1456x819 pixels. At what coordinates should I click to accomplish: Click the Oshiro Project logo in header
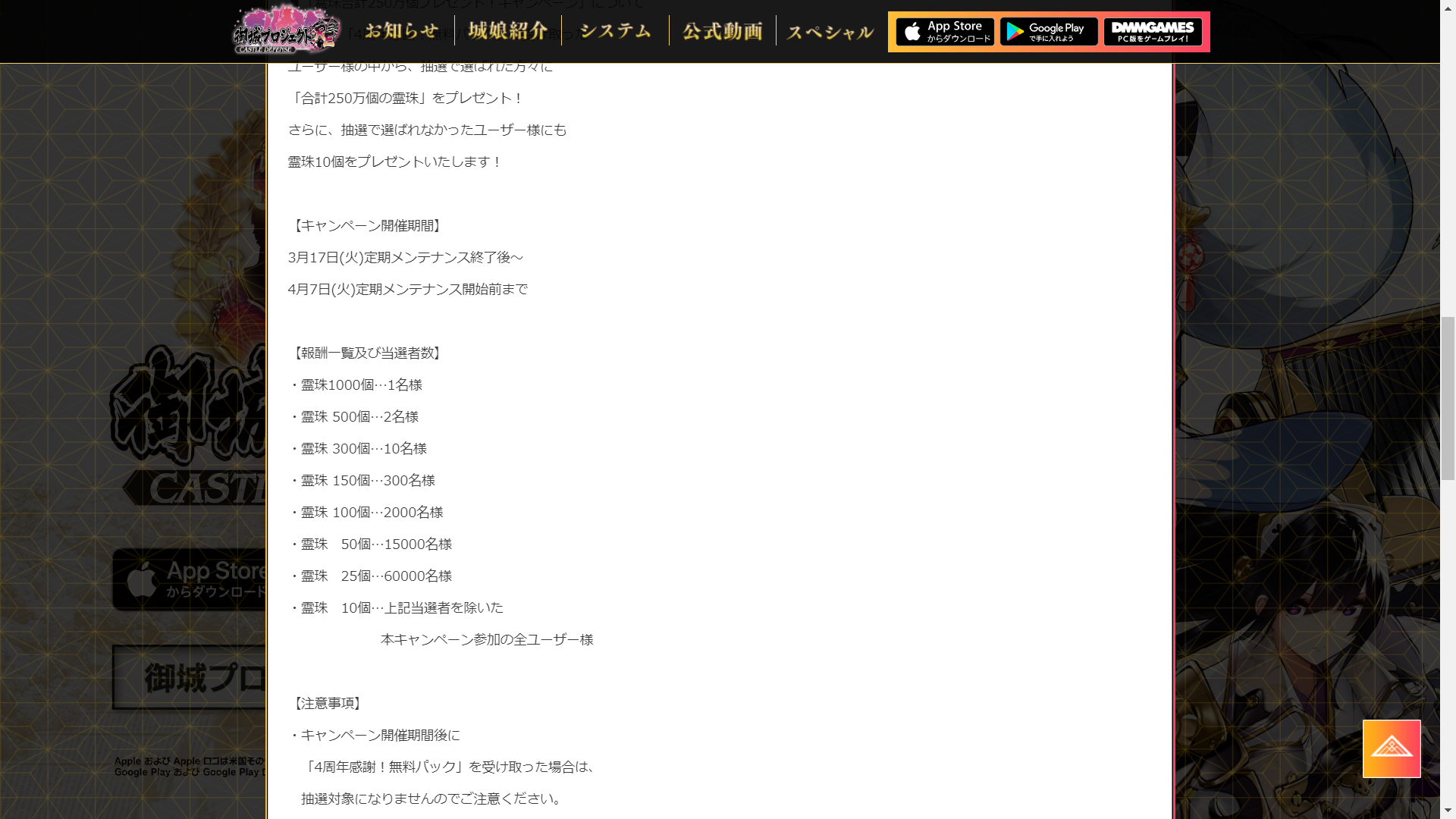(x=286, y=30)
